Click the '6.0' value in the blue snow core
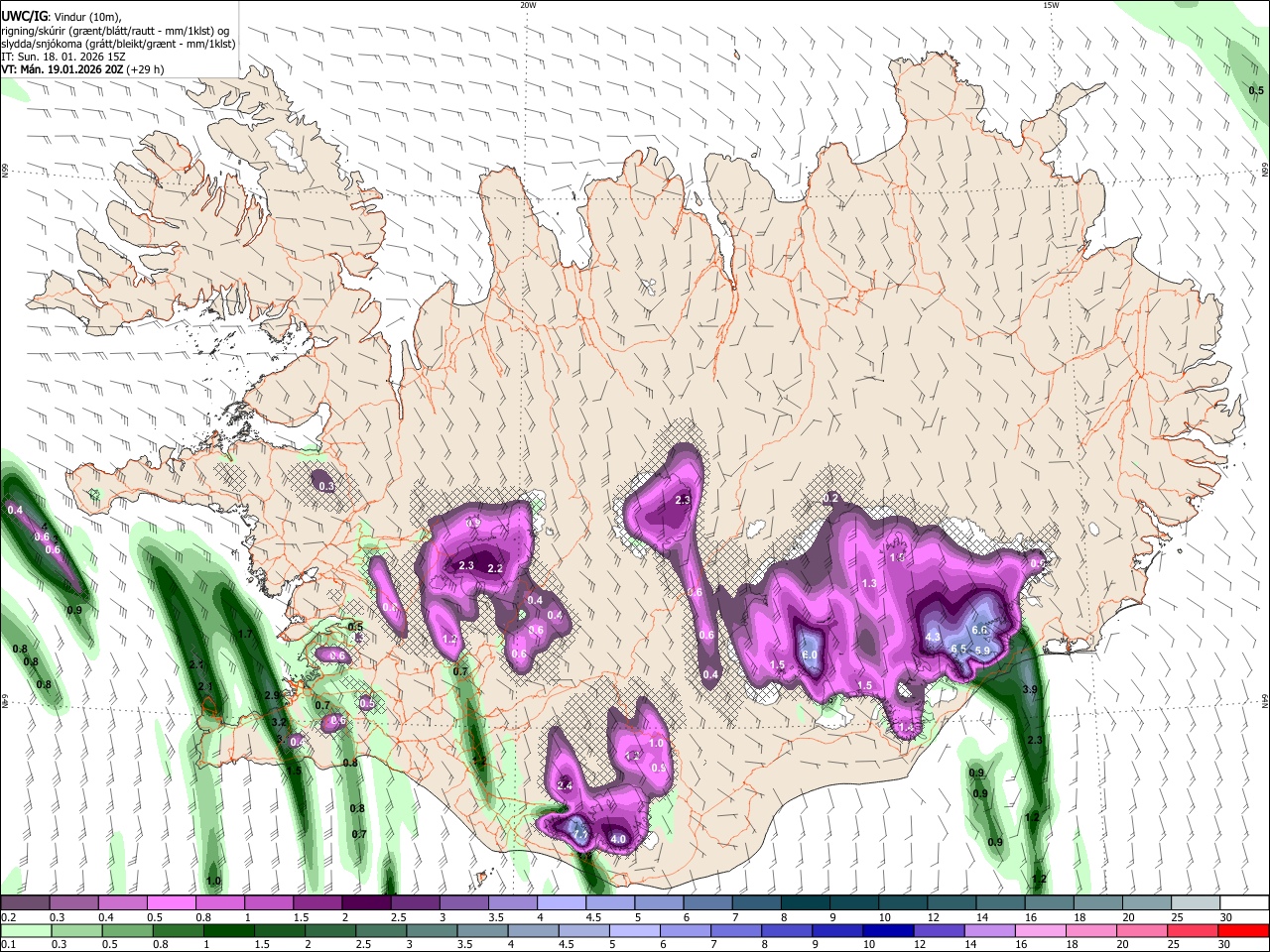This screenshot has width=1270, height=952. tap(809, 654)
